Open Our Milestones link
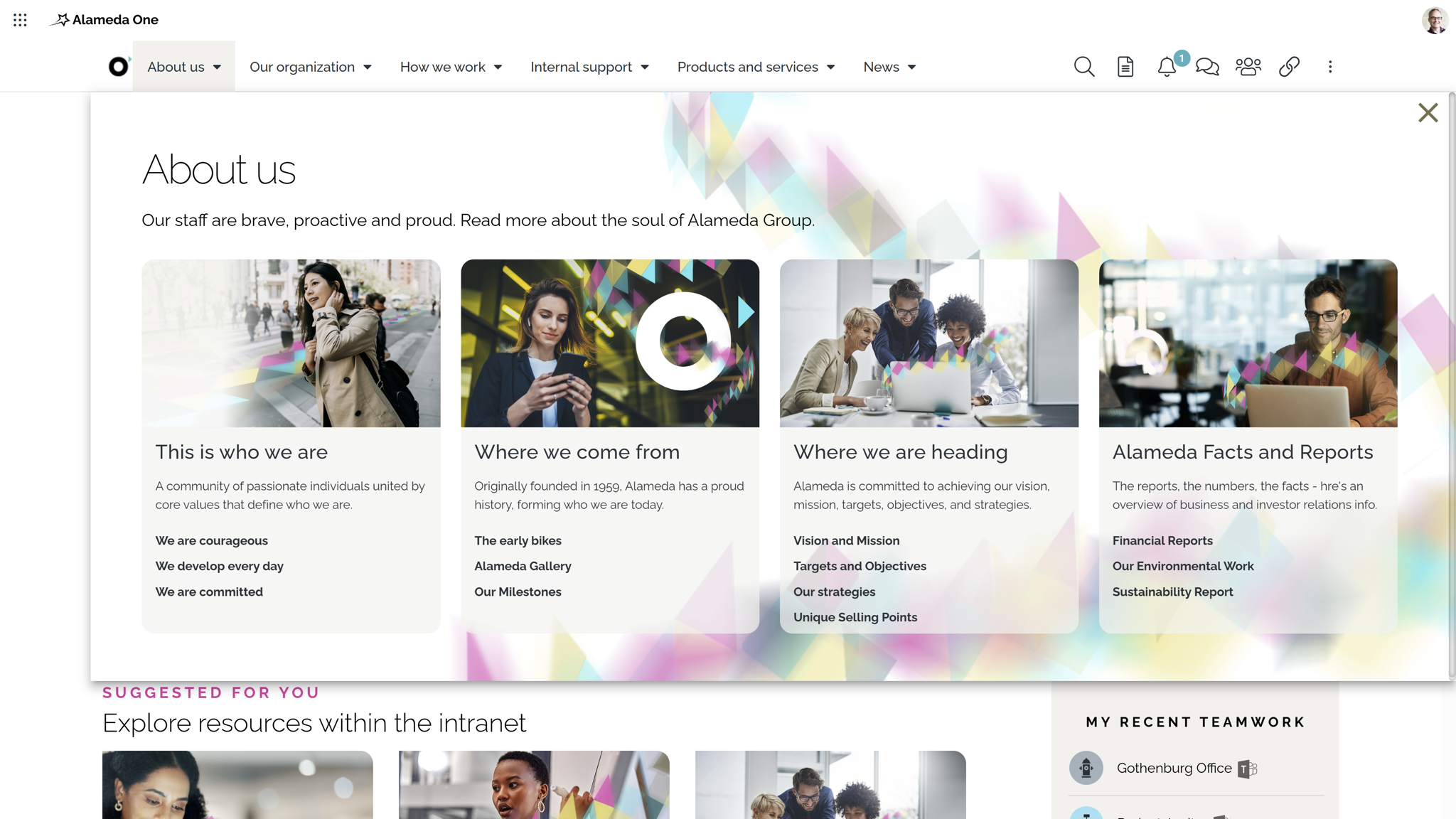The width and height of the screenshot is (1456, 819). click(x=518, y=591)
